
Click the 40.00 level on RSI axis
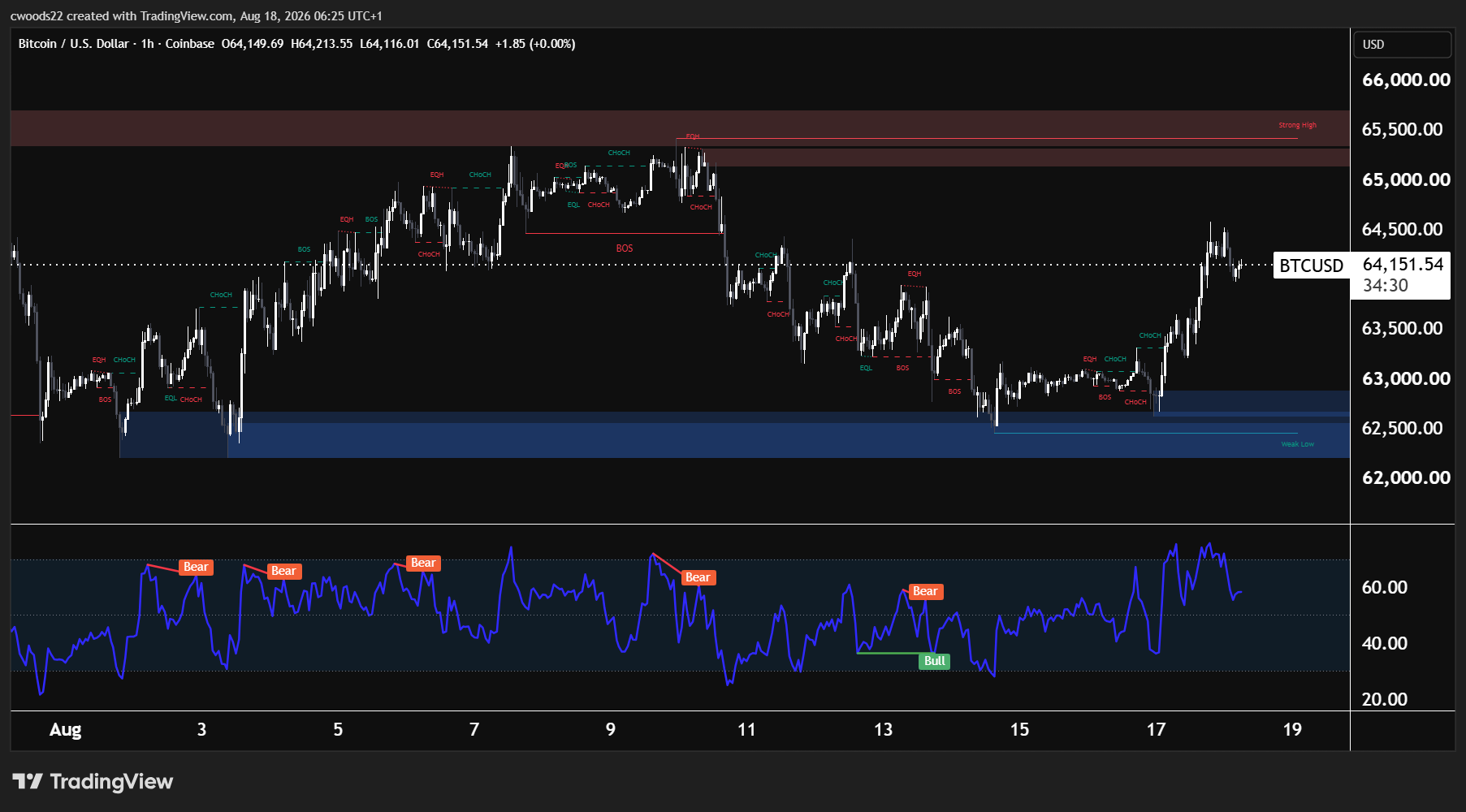1385,644
